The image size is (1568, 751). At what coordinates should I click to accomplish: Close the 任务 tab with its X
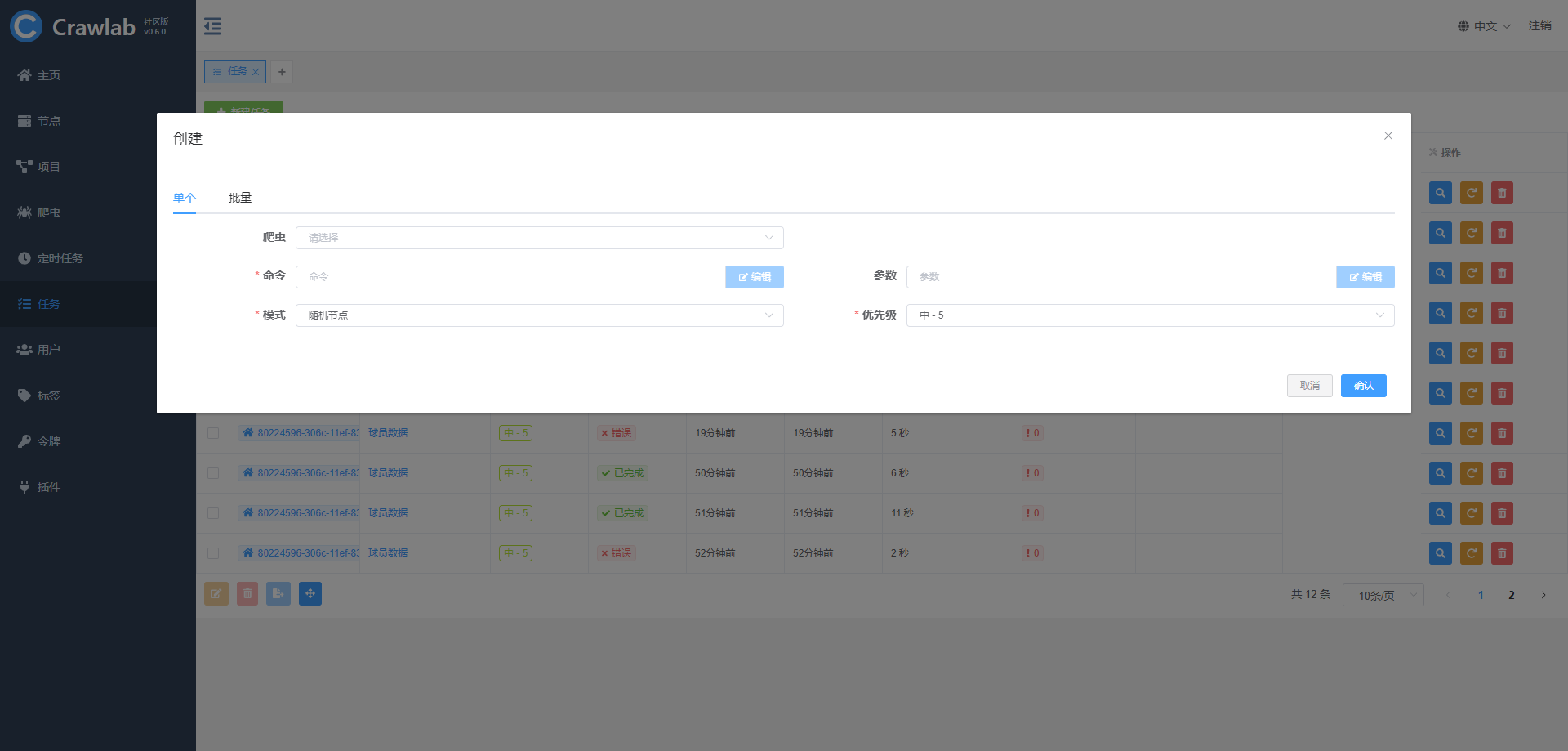click(x=256, y=72)
